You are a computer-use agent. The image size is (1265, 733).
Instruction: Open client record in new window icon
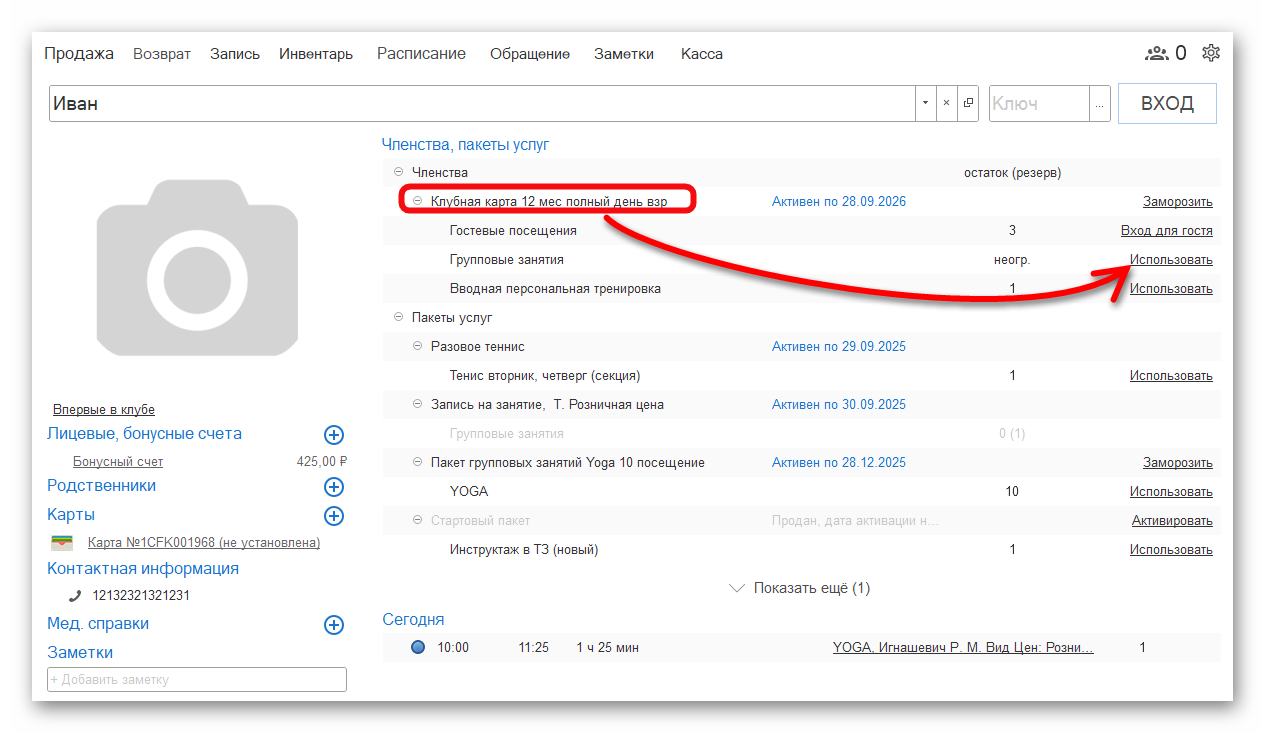coord(968,103)
